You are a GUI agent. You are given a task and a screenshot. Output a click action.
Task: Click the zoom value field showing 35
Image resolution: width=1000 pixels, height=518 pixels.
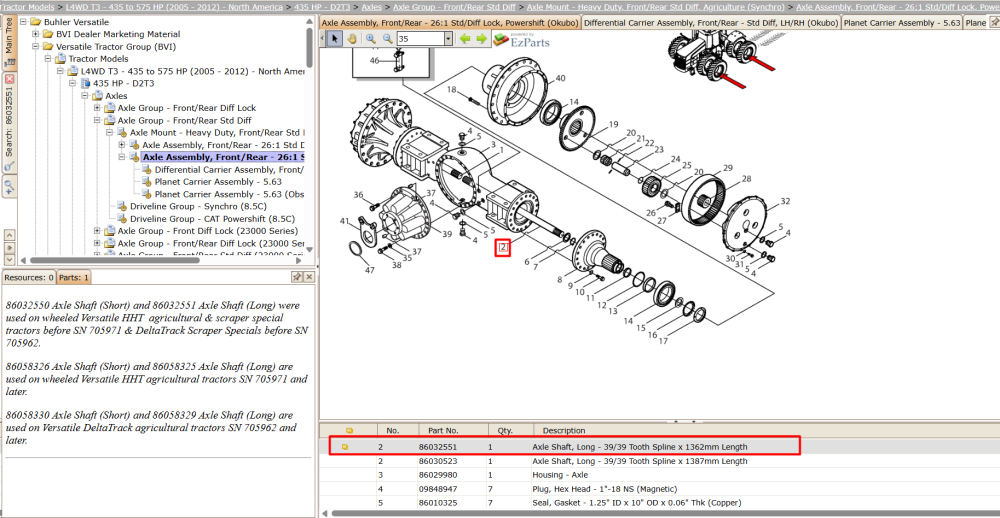420,39
